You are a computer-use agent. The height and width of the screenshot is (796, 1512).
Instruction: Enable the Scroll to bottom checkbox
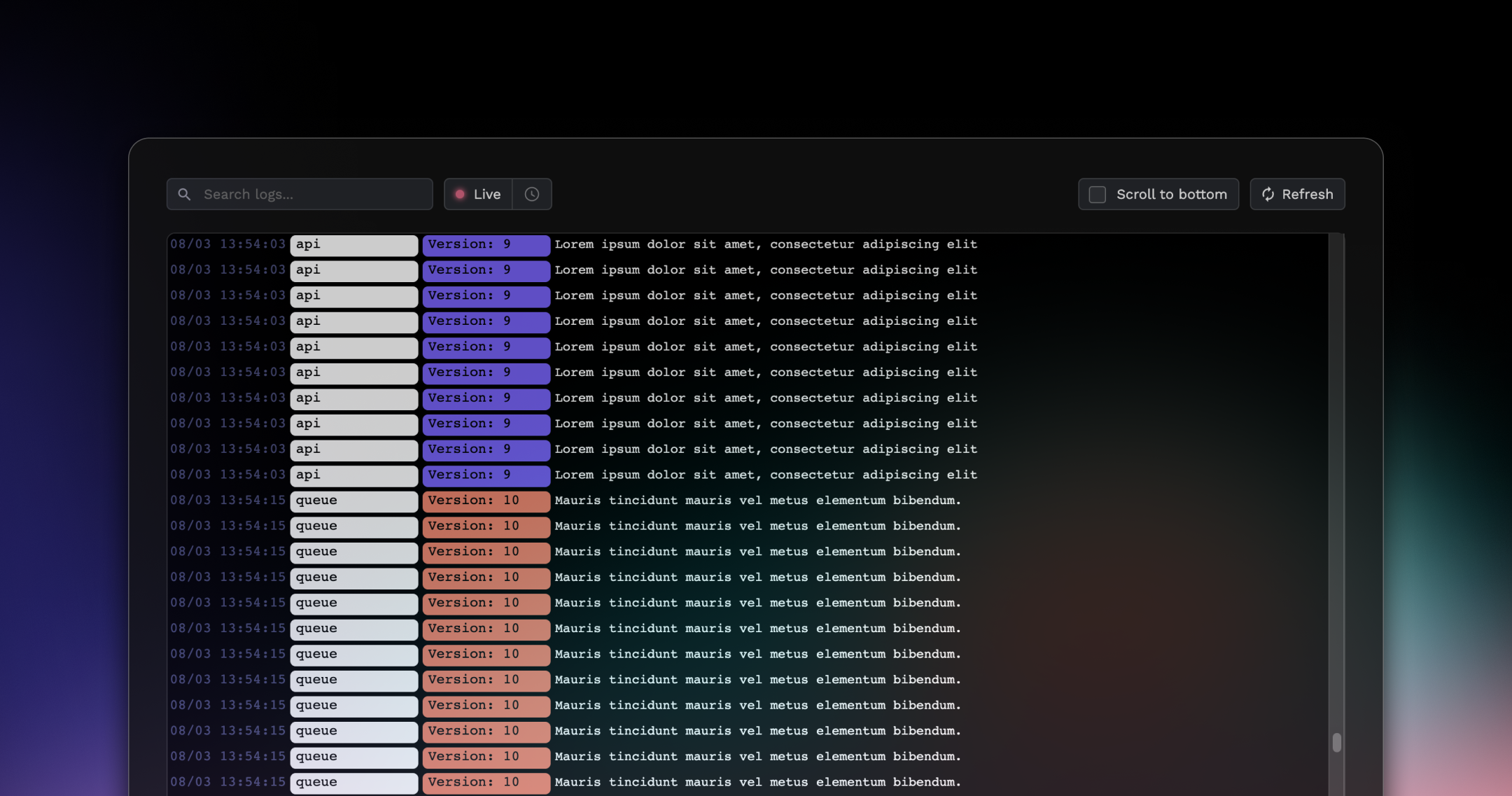click(1098, 195)
